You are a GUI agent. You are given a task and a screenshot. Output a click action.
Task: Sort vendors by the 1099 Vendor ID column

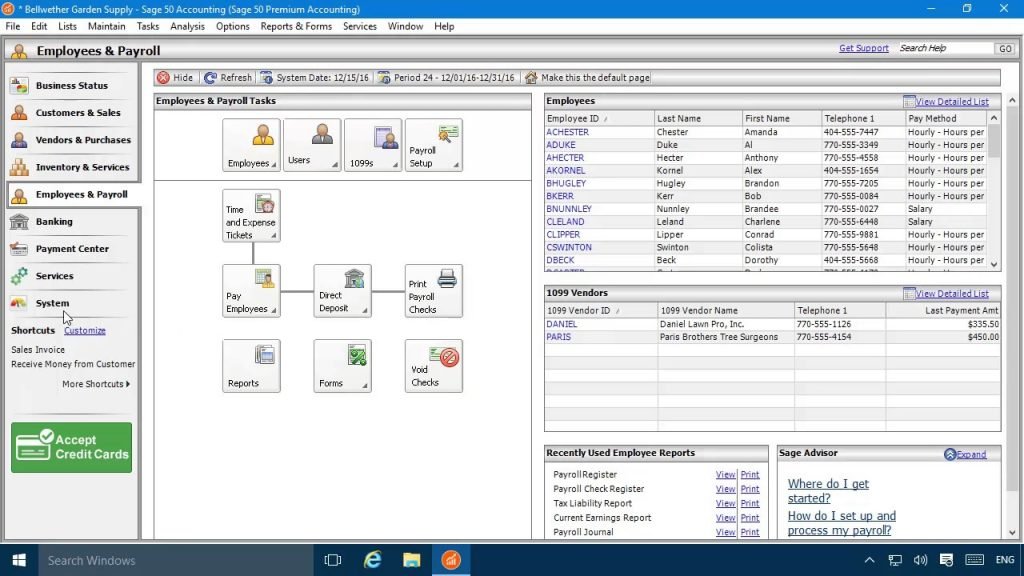click(601, 311)
